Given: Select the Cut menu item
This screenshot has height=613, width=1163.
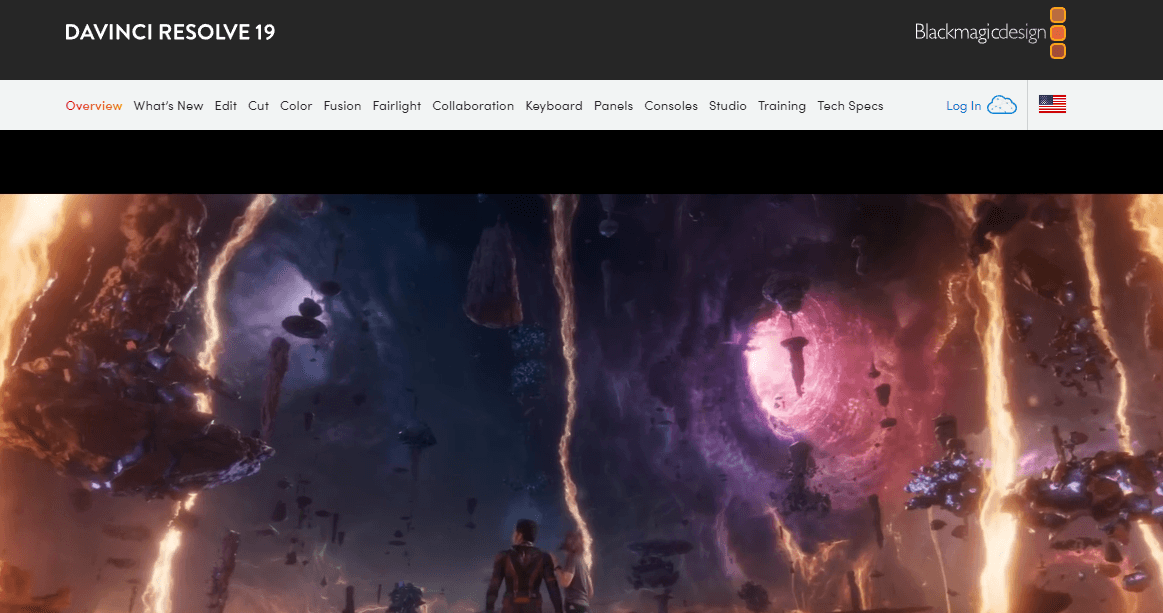Looking at the screenshot, I should tap(258, 105).
